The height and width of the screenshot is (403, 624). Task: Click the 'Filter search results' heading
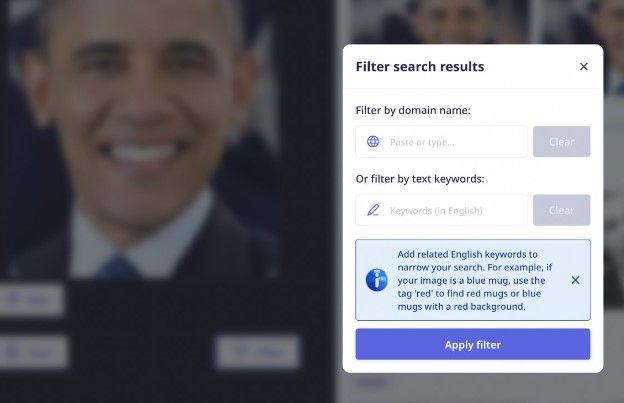point(420,66)
